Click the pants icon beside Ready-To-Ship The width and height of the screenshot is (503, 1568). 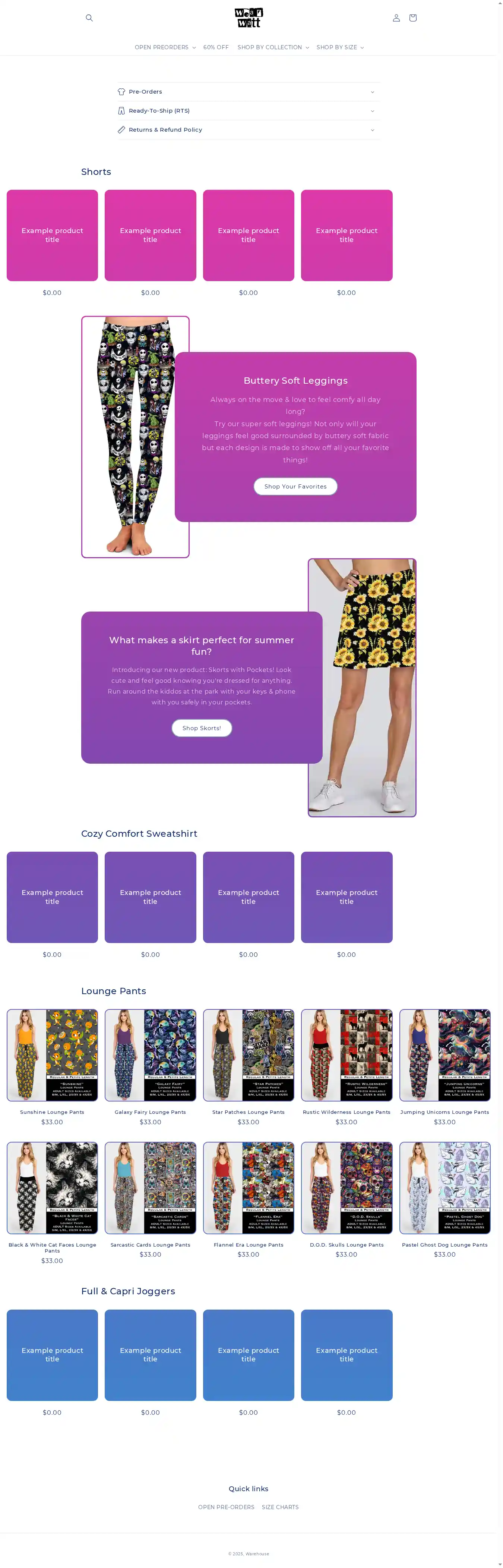121,111
